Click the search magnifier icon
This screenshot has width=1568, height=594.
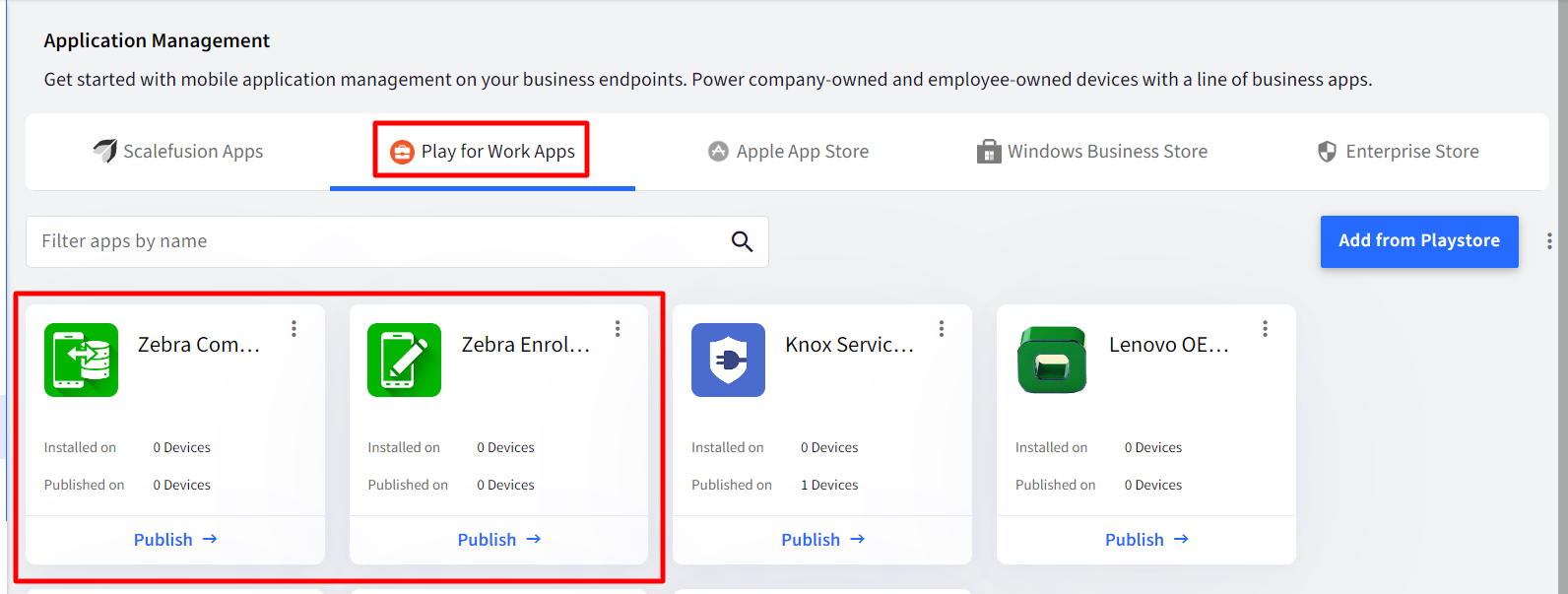(x=742, y=241)
